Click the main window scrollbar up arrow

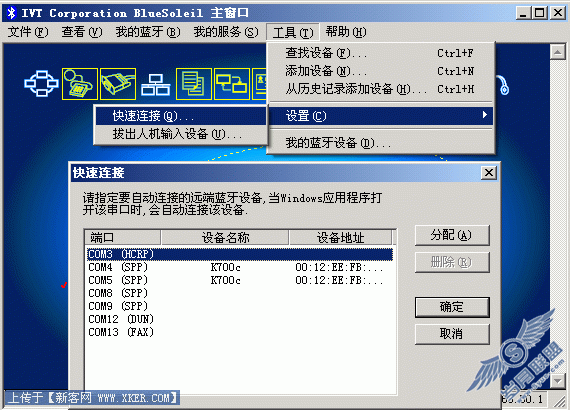click(557, 52)
